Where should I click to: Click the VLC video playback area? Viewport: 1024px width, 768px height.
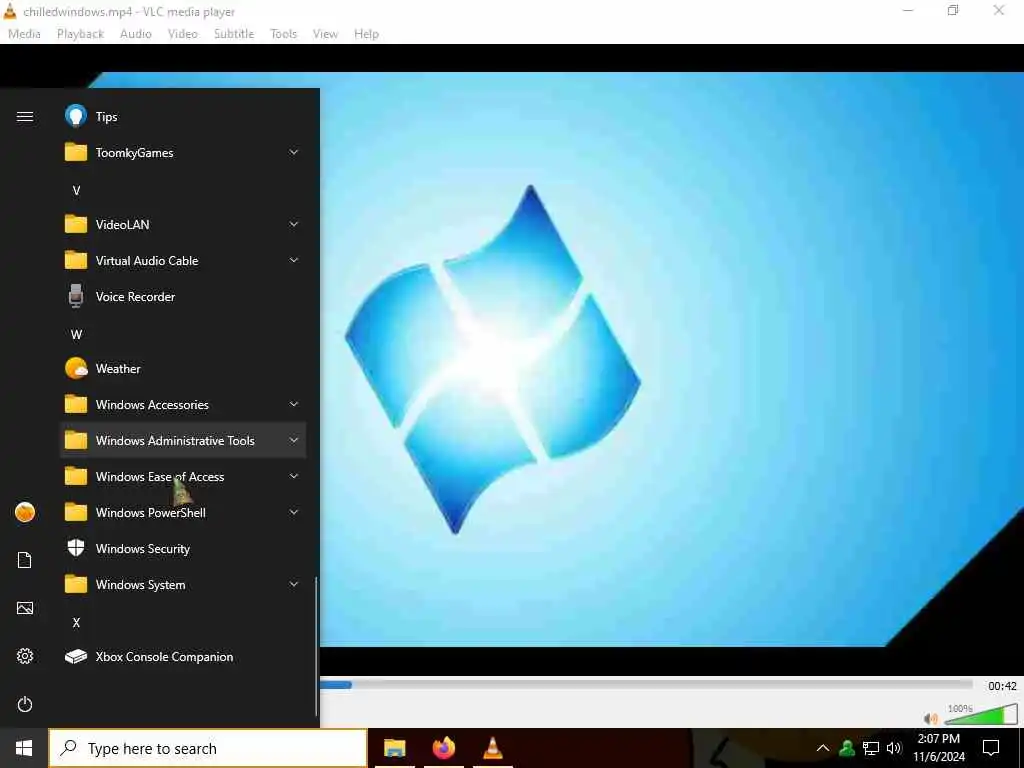coord(671,359)
